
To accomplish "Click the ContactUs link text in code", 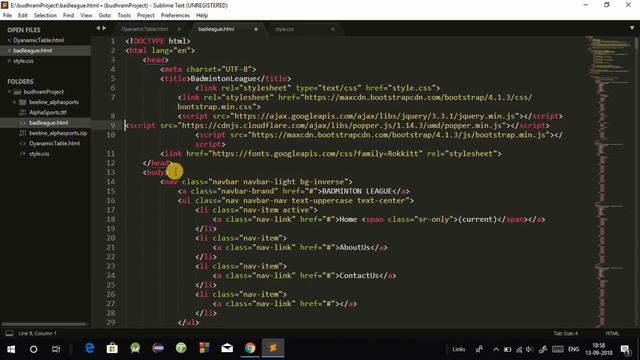I will click(x=359, y=276).
